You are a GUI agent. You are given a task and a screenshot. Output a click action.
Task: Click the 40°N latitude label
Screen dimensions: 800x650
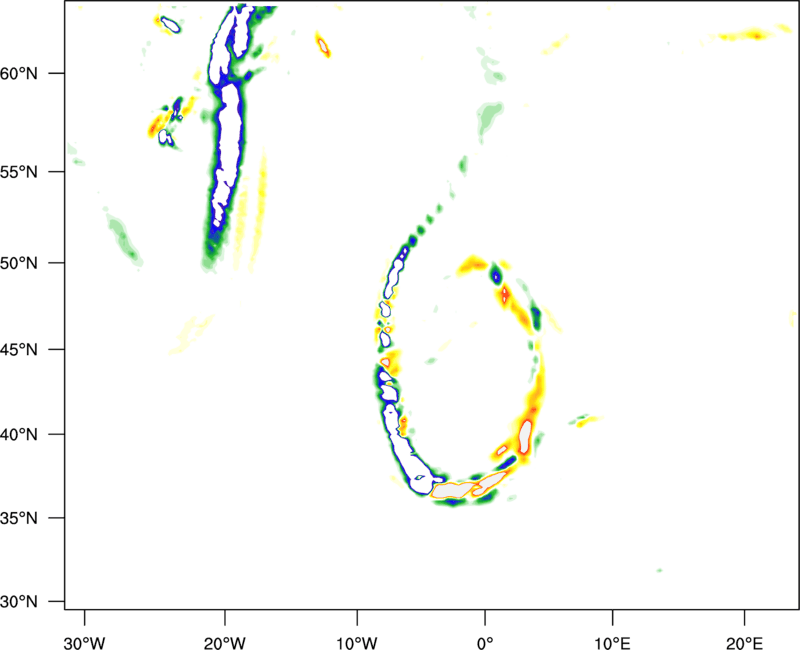[19, 435]
